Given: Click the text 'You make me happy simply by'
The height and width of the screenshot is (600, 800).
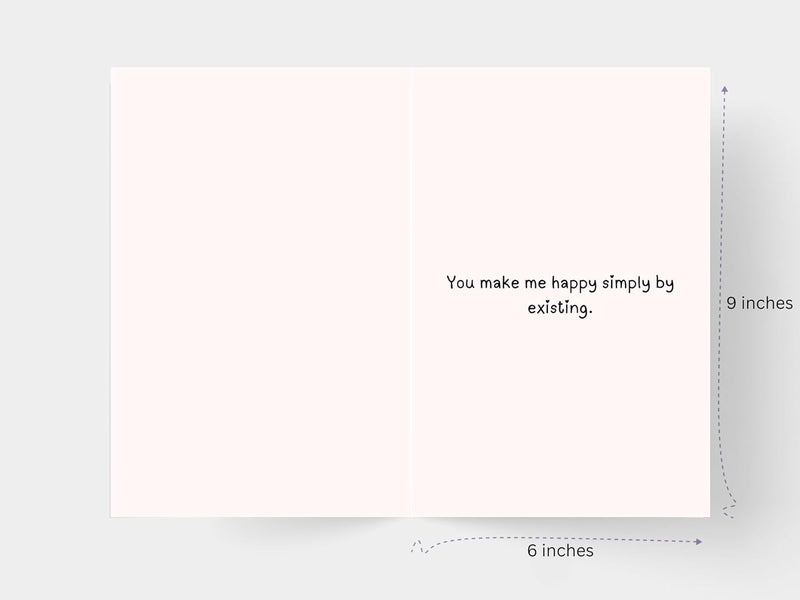Looking at the screenshot, I should click(x=560, y=283).
